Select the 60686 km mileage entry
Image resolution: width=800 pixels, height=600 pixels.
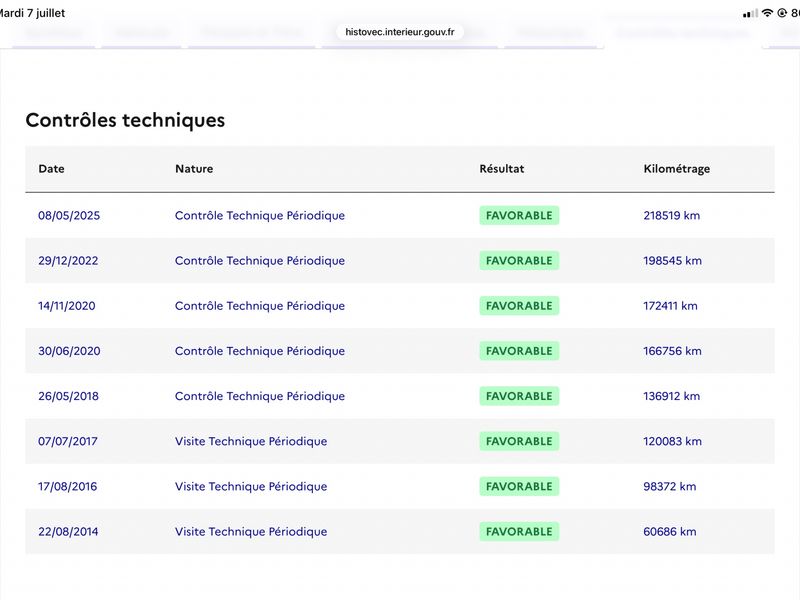(669, 532)
